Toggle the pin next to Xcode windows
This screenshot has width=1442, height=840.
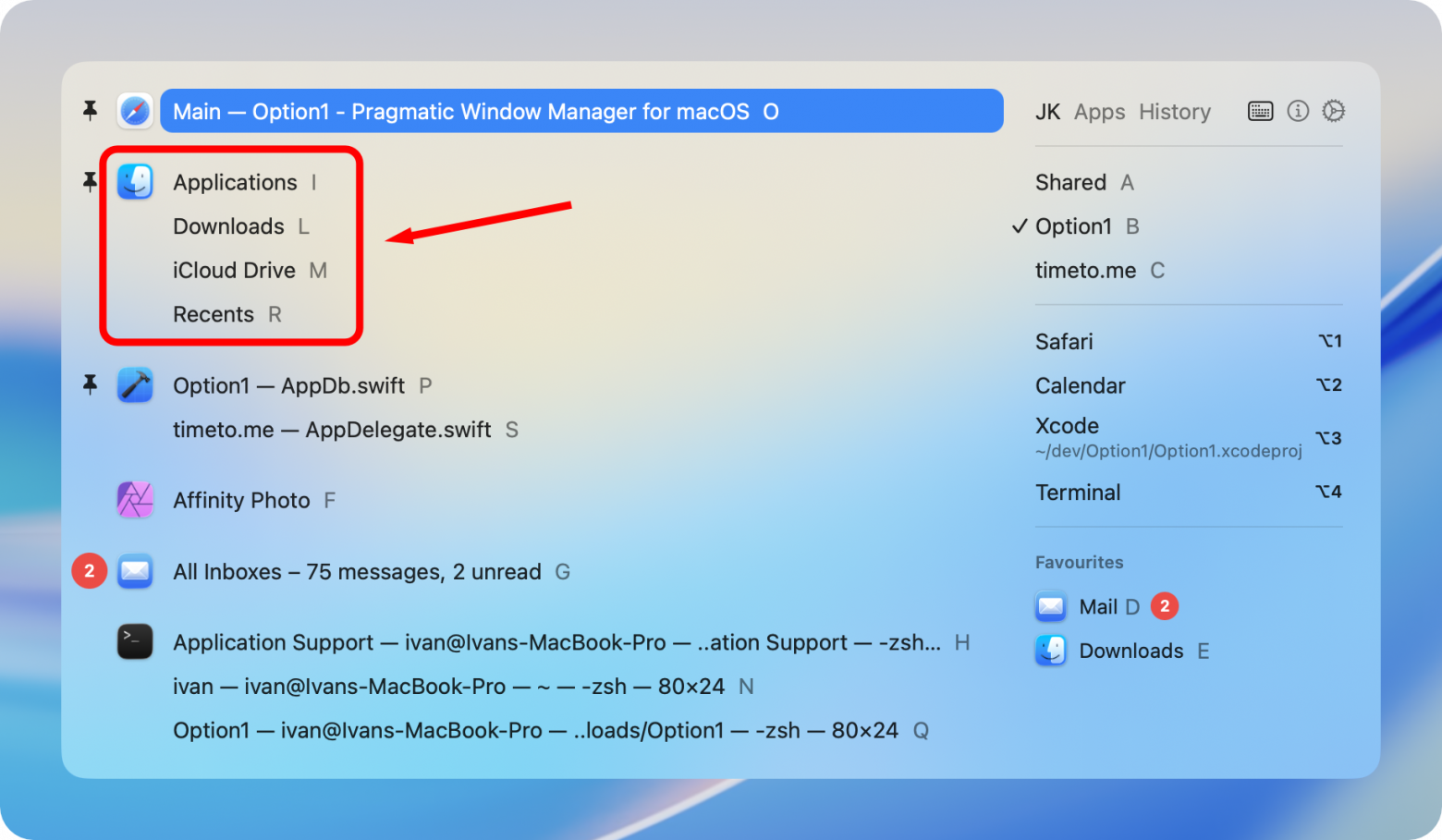(x=90, y=384)
